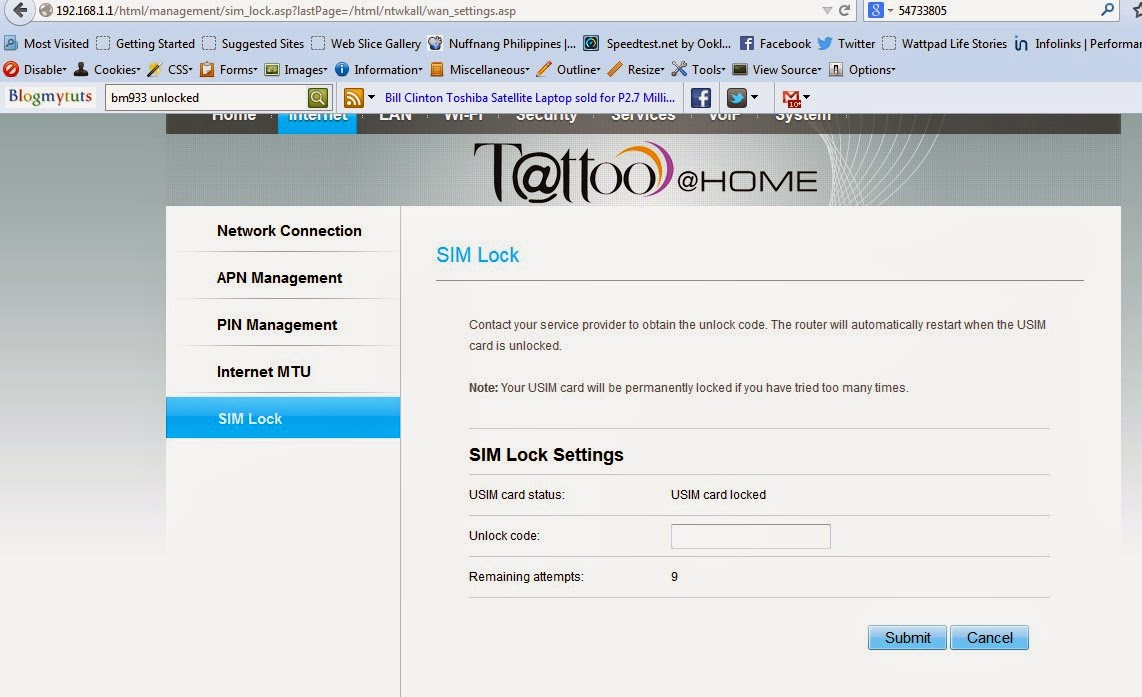Open the Forms developer menu
This screenshot has width=1142, height=697.
tap(229, 70)
